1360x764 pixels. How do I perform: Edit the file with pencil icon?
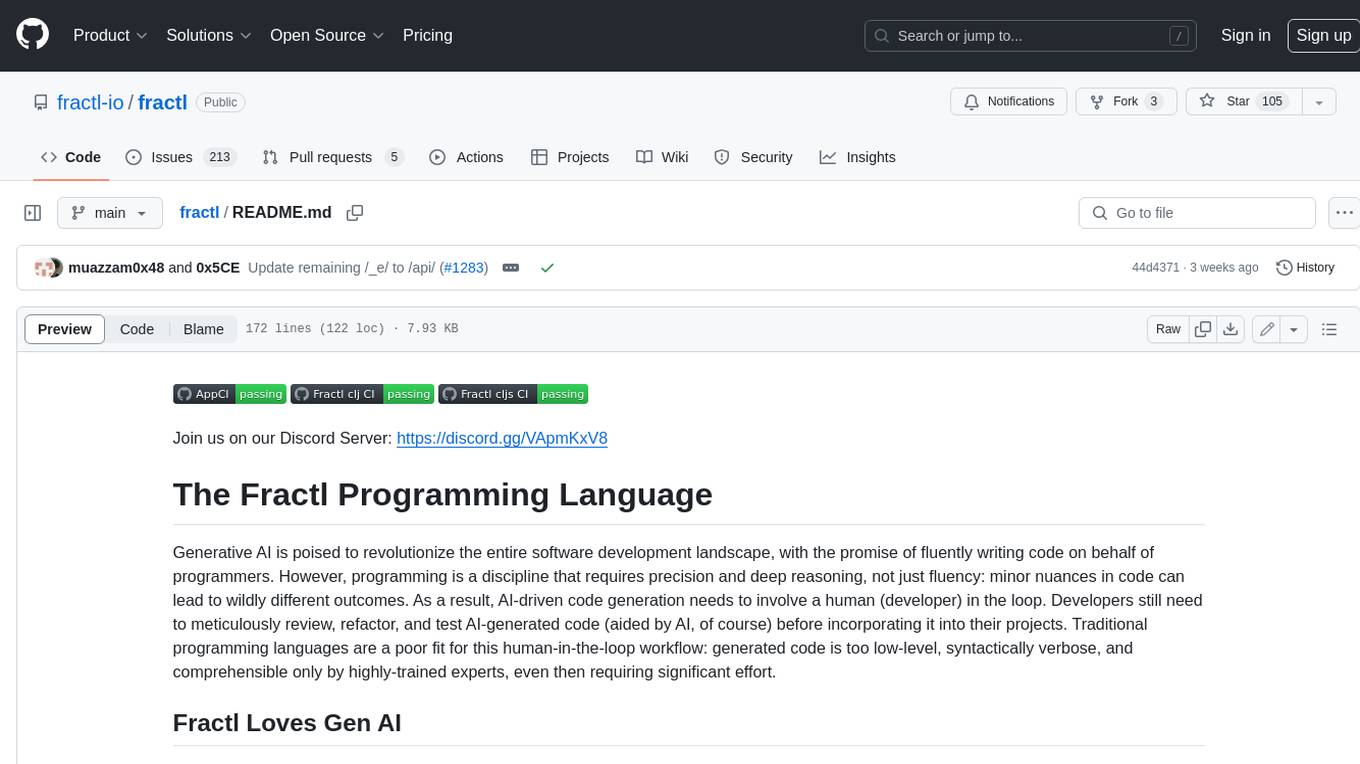1267,329
